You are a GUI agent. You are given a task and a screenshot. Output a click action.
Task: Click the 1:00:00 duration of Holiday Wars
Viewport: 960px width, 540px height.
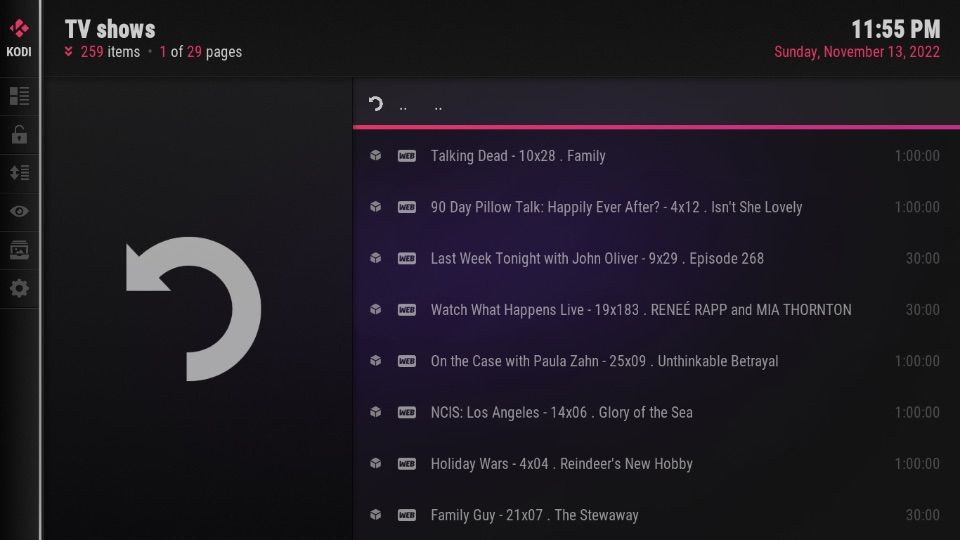917,463
